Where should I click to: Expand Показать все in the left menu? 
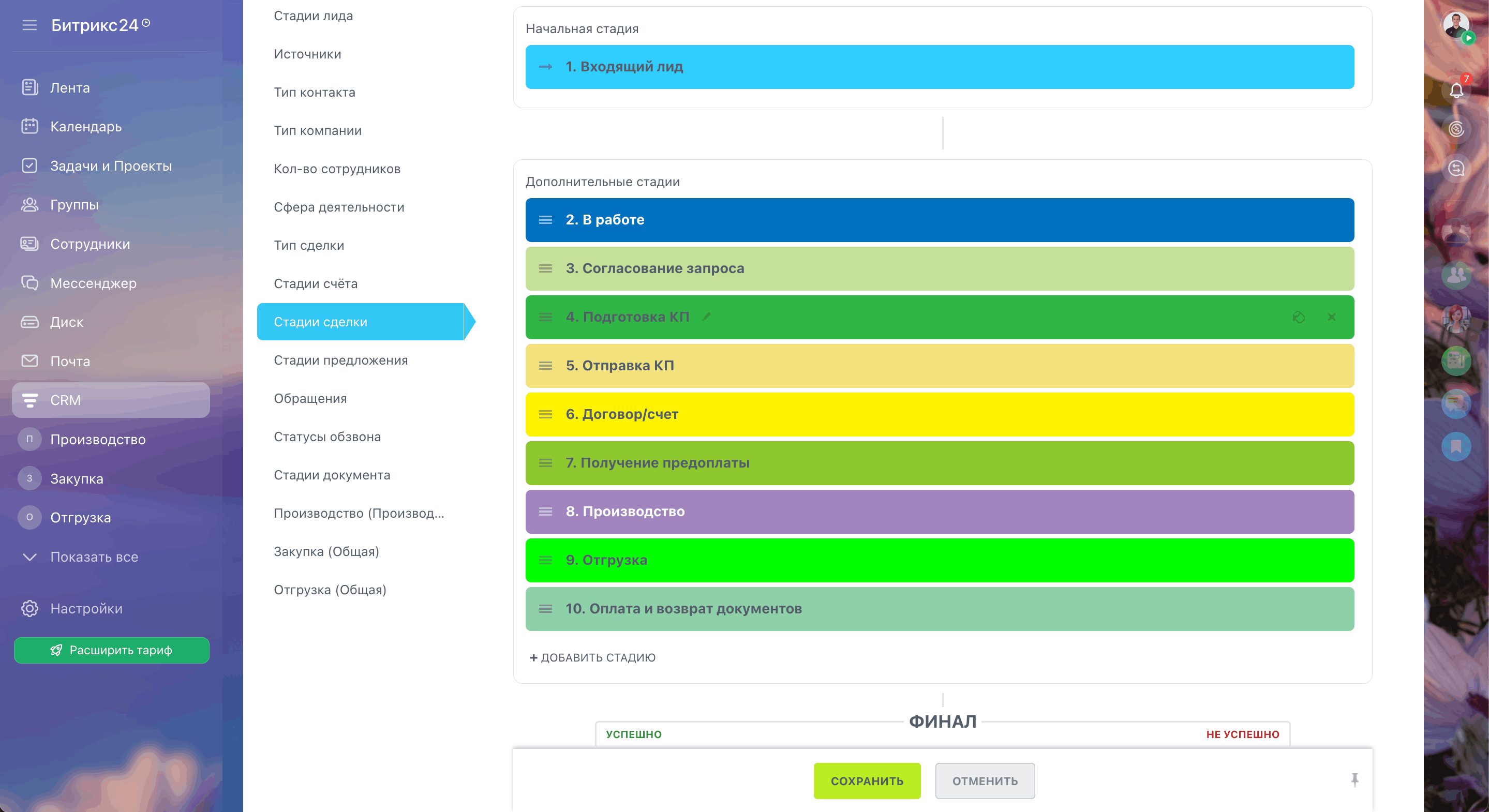(94, 557)
